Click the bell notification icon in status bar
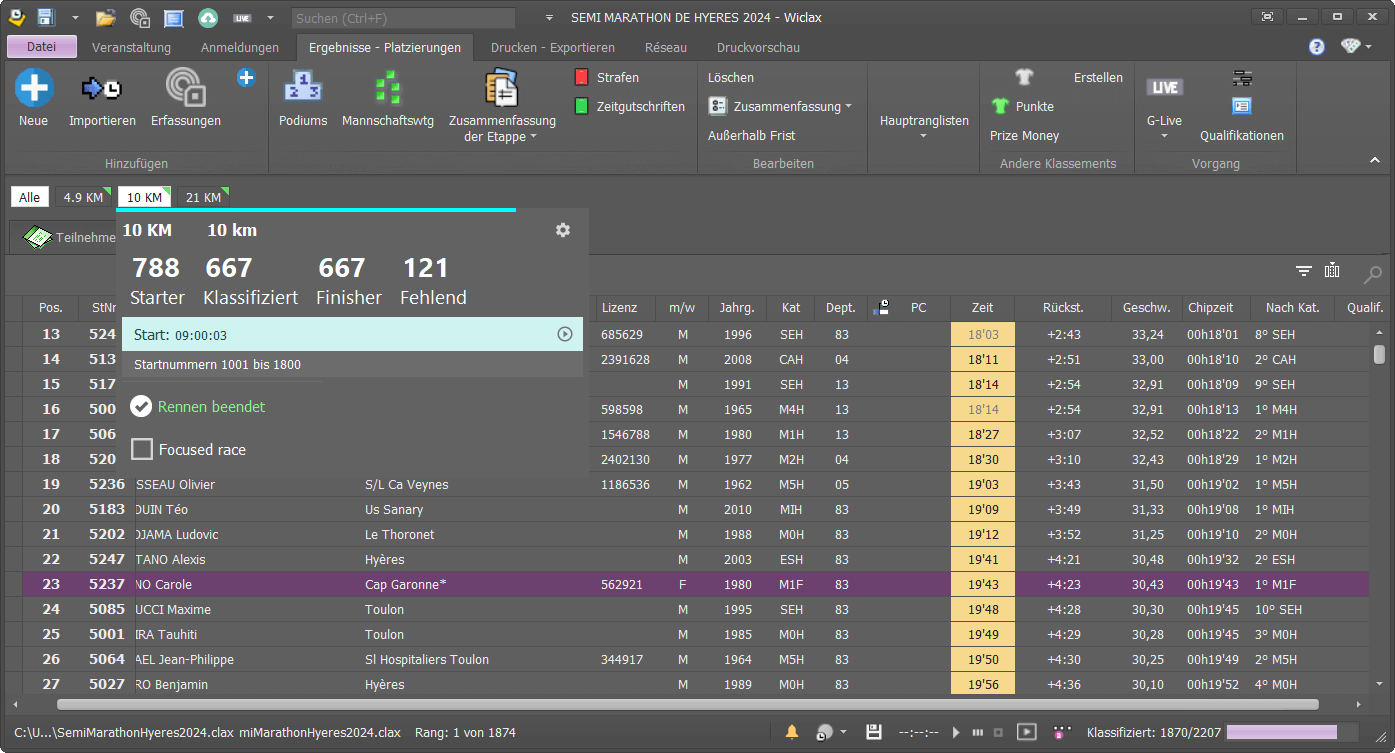 point(792,732)
